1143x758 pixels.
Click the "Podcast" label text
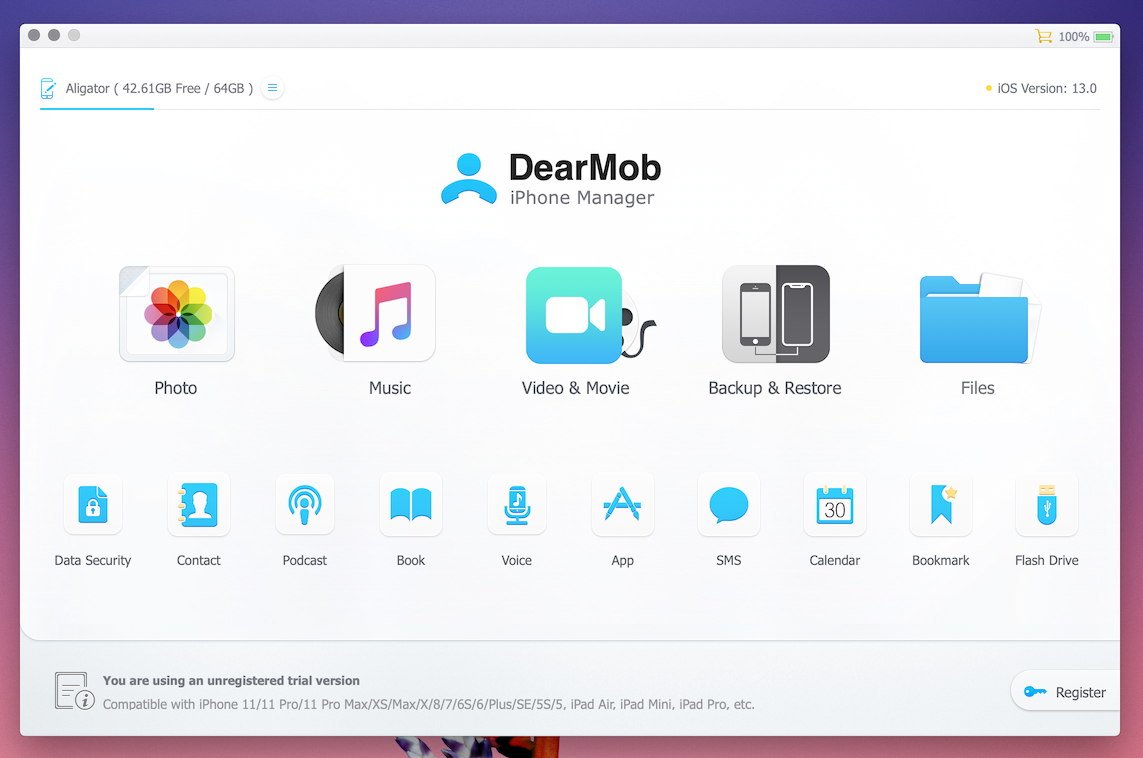click(x=305, y=560)
